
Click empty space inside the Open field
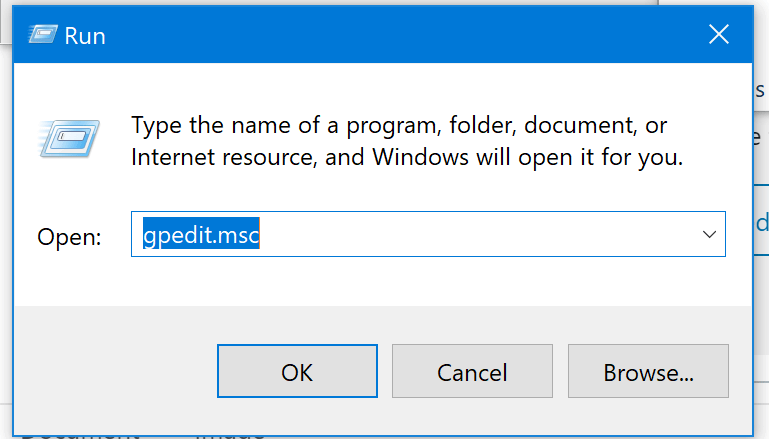tap(476, 234)
